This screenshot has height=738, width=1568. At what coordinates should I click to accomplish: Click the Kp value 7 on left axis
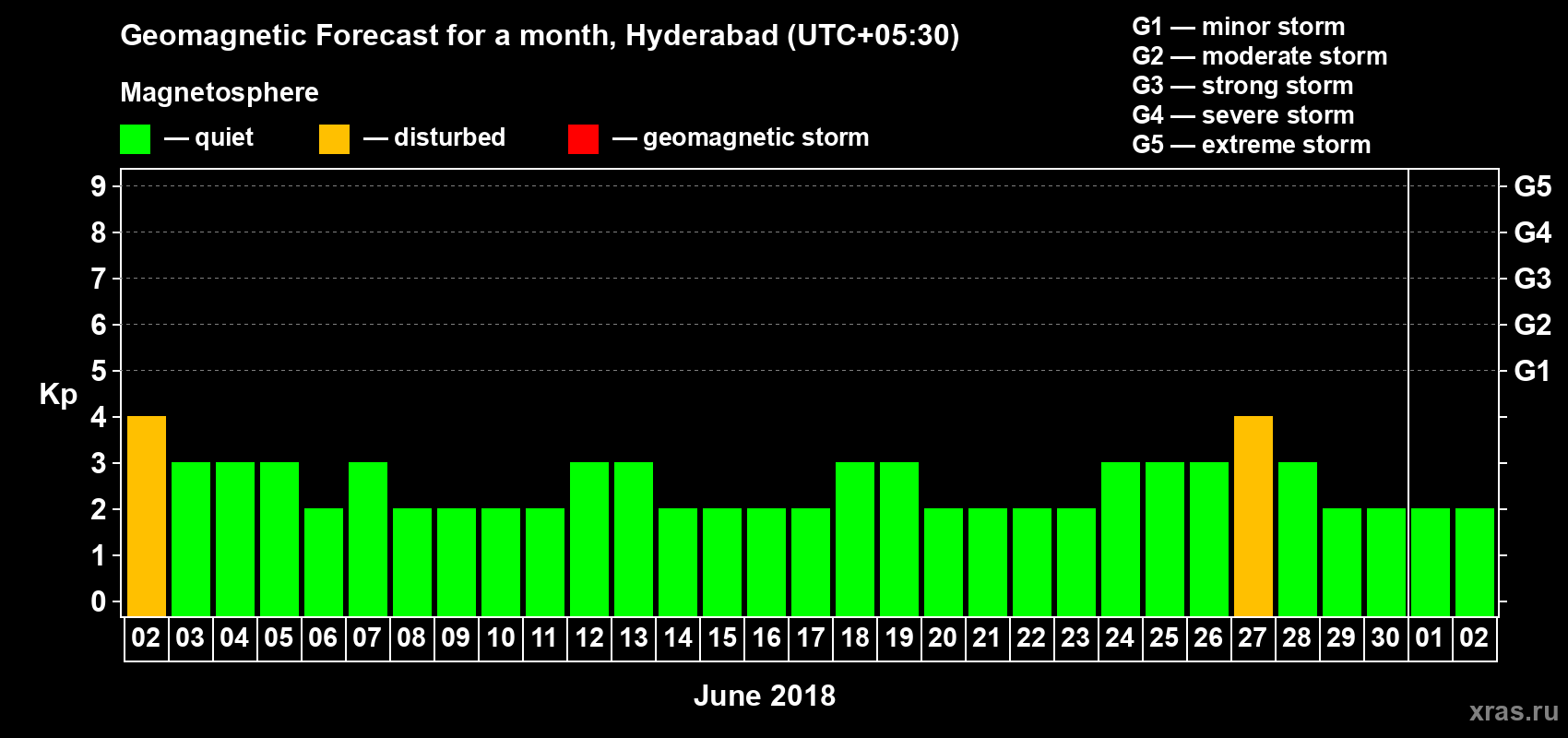pos(99,279)
